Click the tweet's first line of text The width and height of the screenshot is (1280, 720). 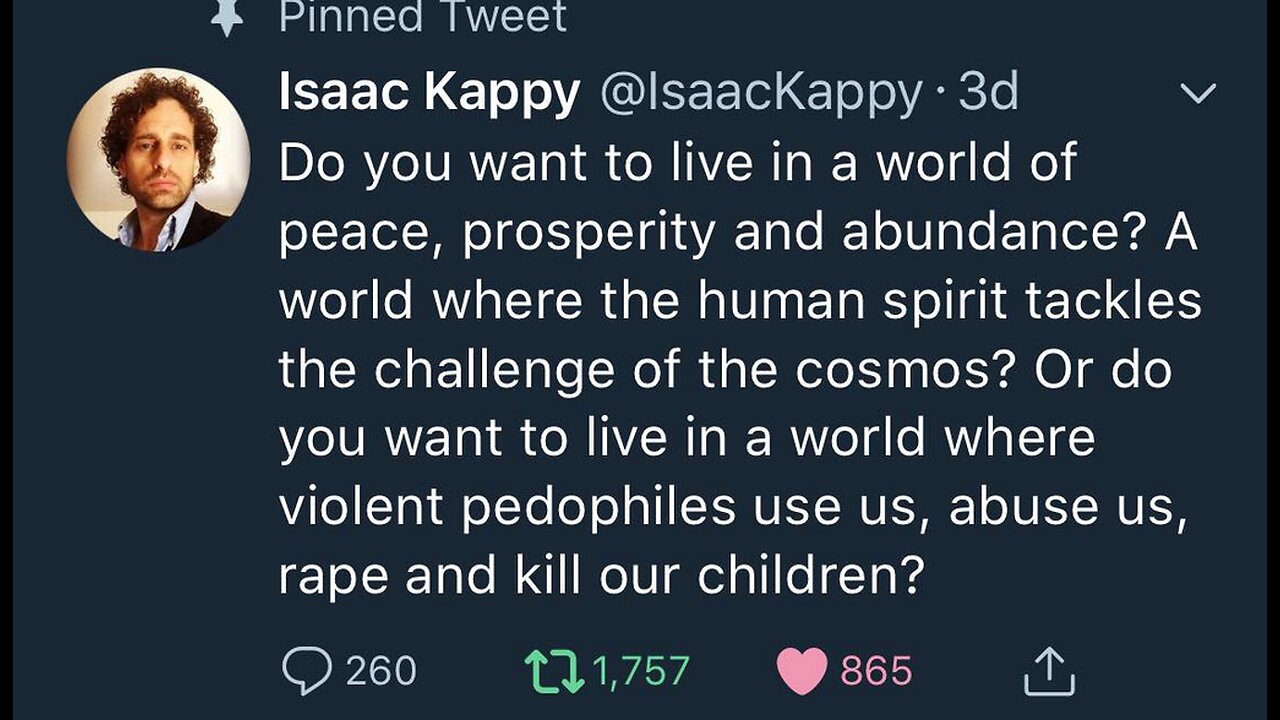[x=677, y=163]
